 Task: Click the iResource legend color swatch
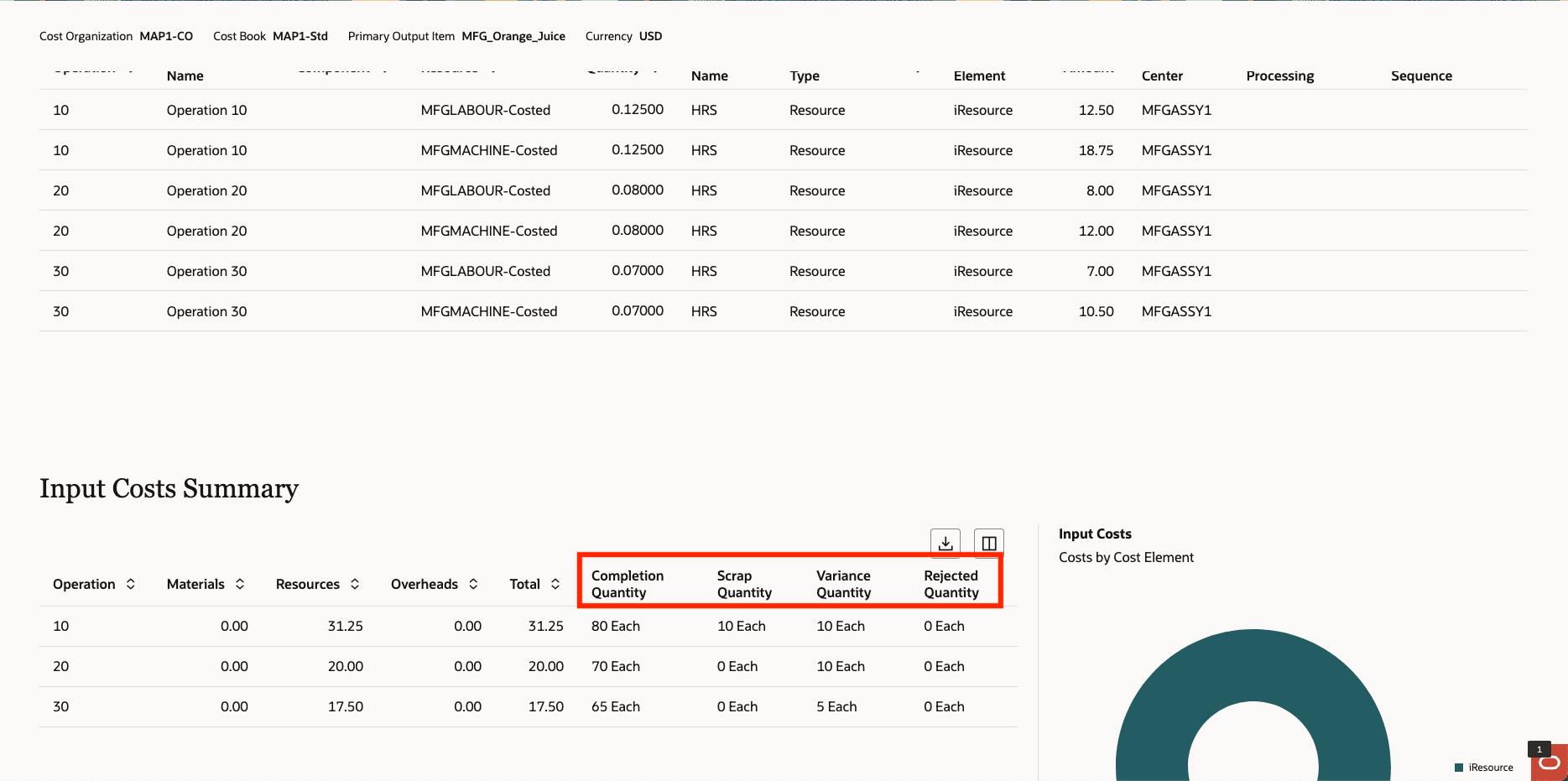pos(1459,768)
